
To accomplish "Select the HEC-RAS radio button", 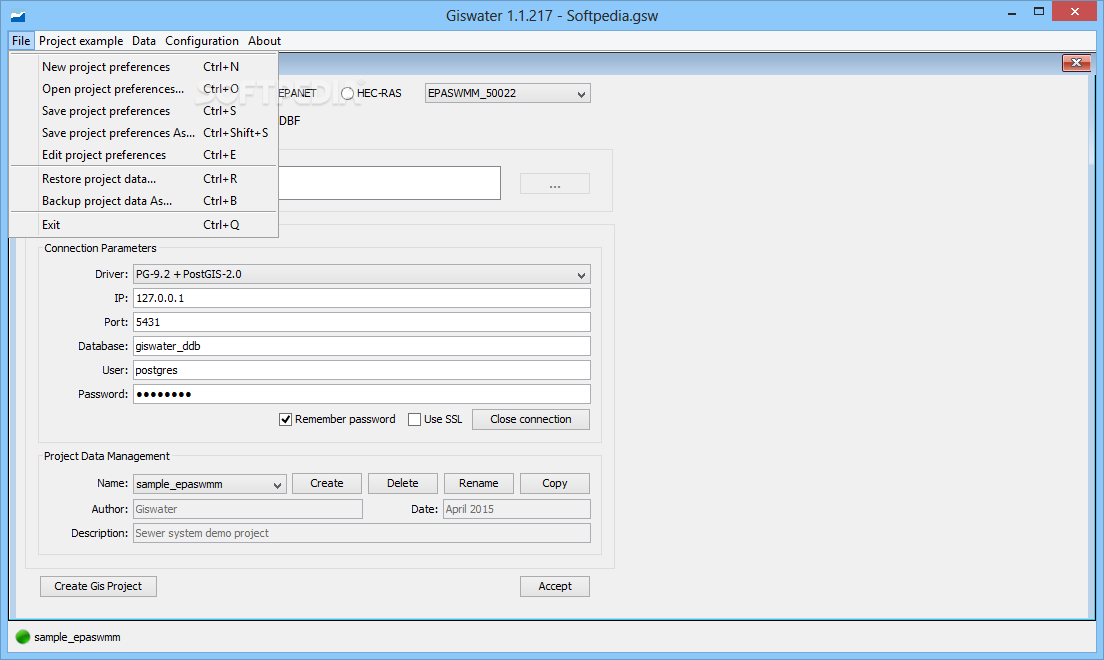I will click(x=347, y=93).
